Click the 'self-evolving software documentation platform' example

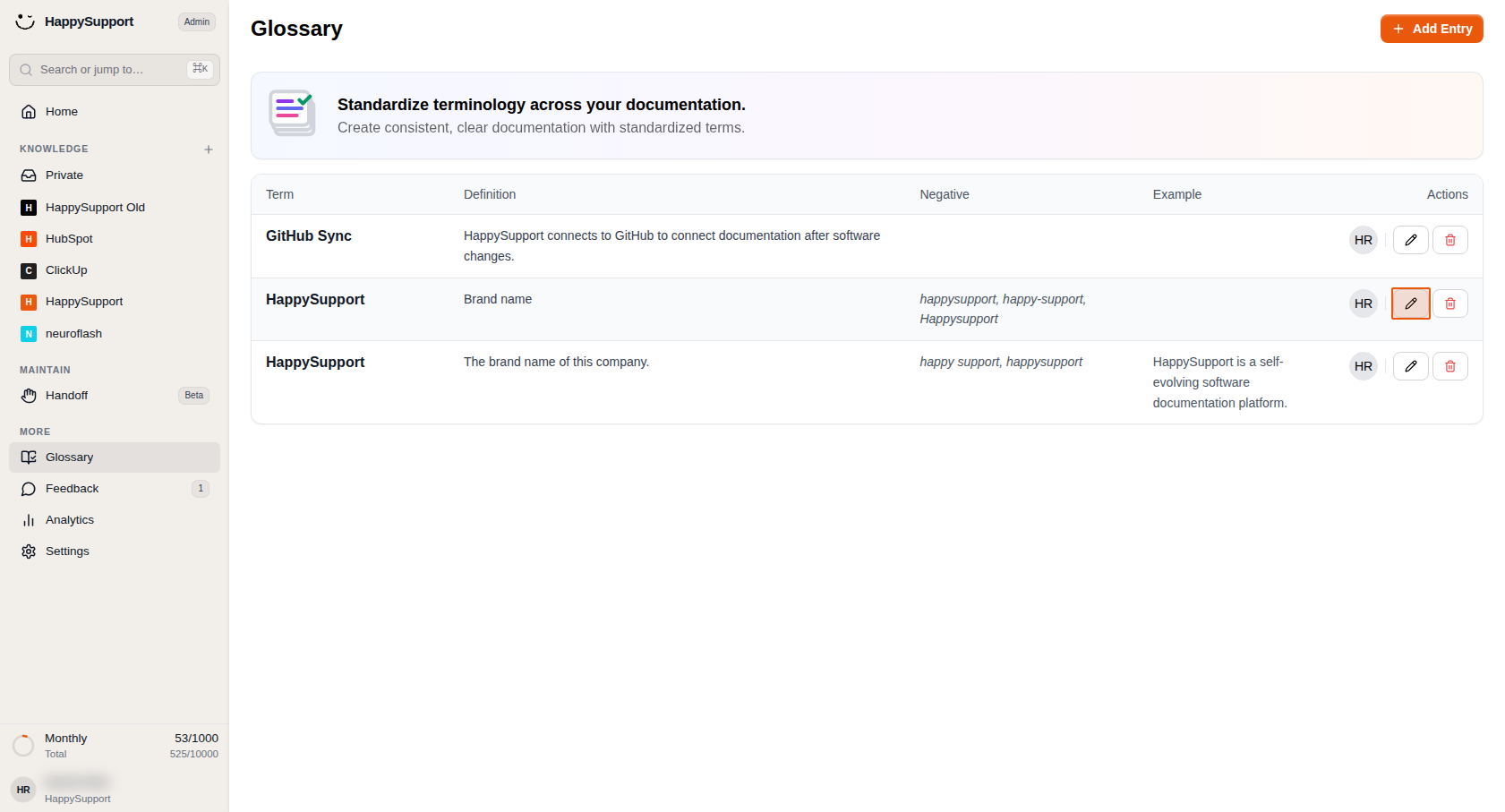1220,382
